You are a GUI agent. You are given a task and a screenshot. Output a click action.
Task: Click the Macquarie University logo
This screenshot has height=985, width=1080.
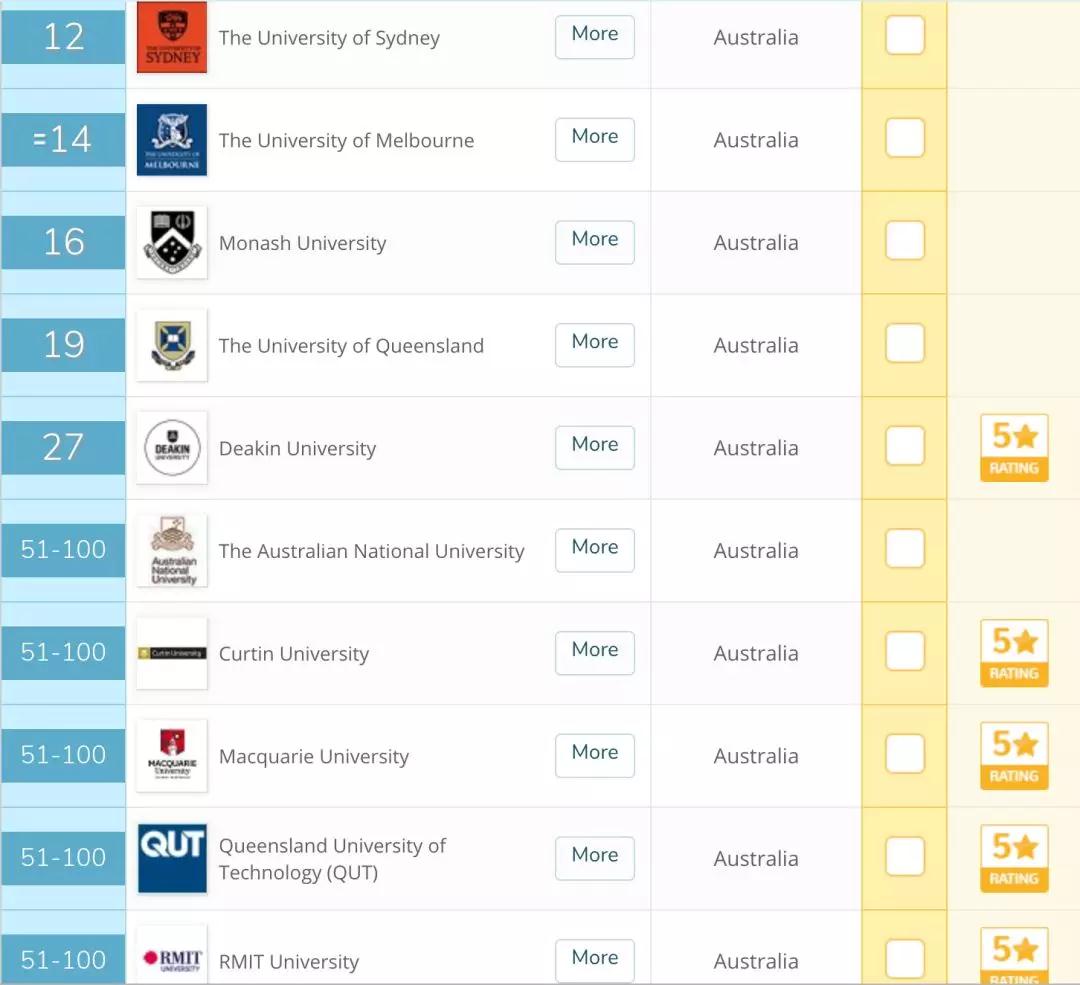point(172,756)
